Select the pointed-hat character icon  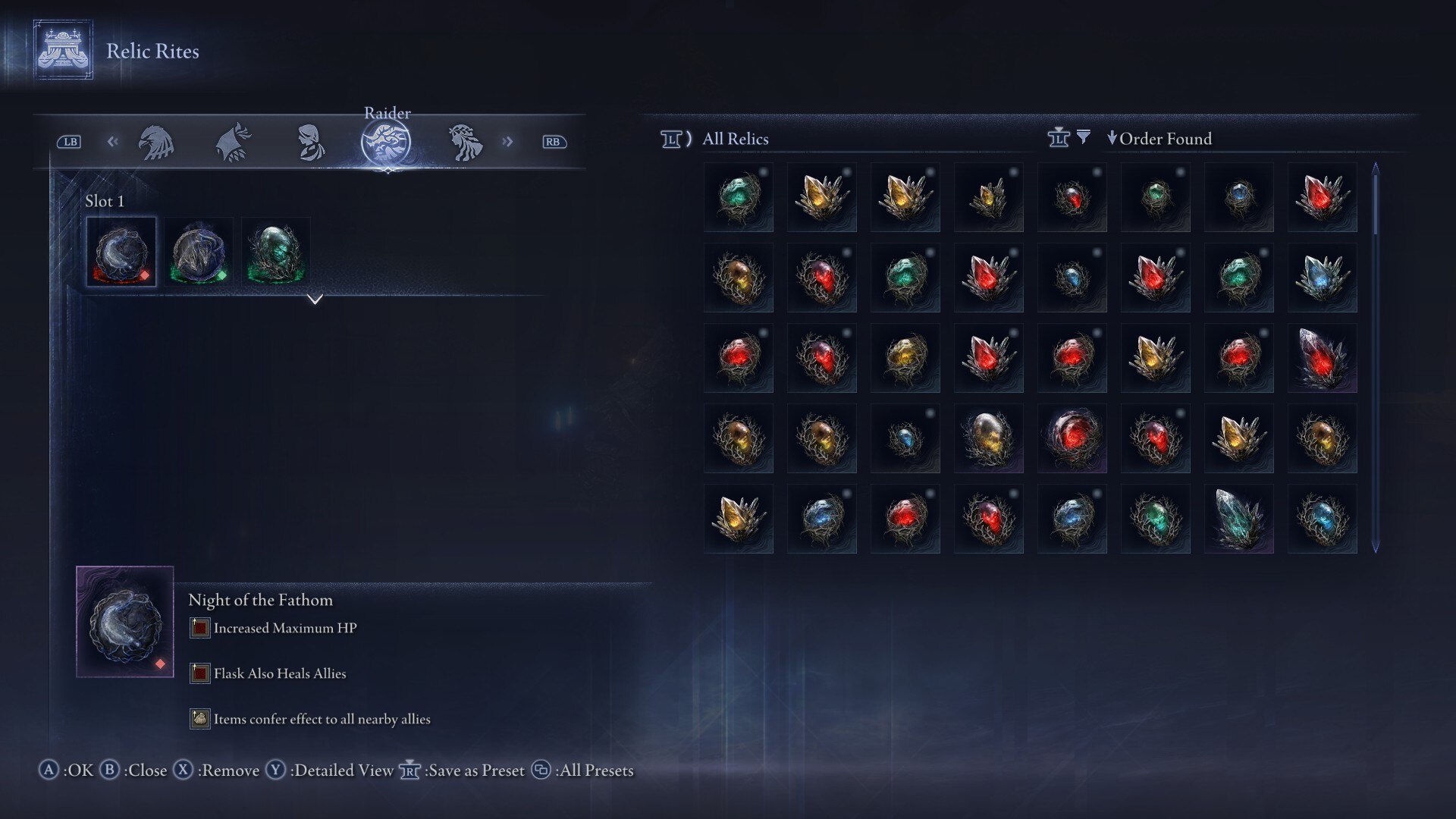[234, 142]
